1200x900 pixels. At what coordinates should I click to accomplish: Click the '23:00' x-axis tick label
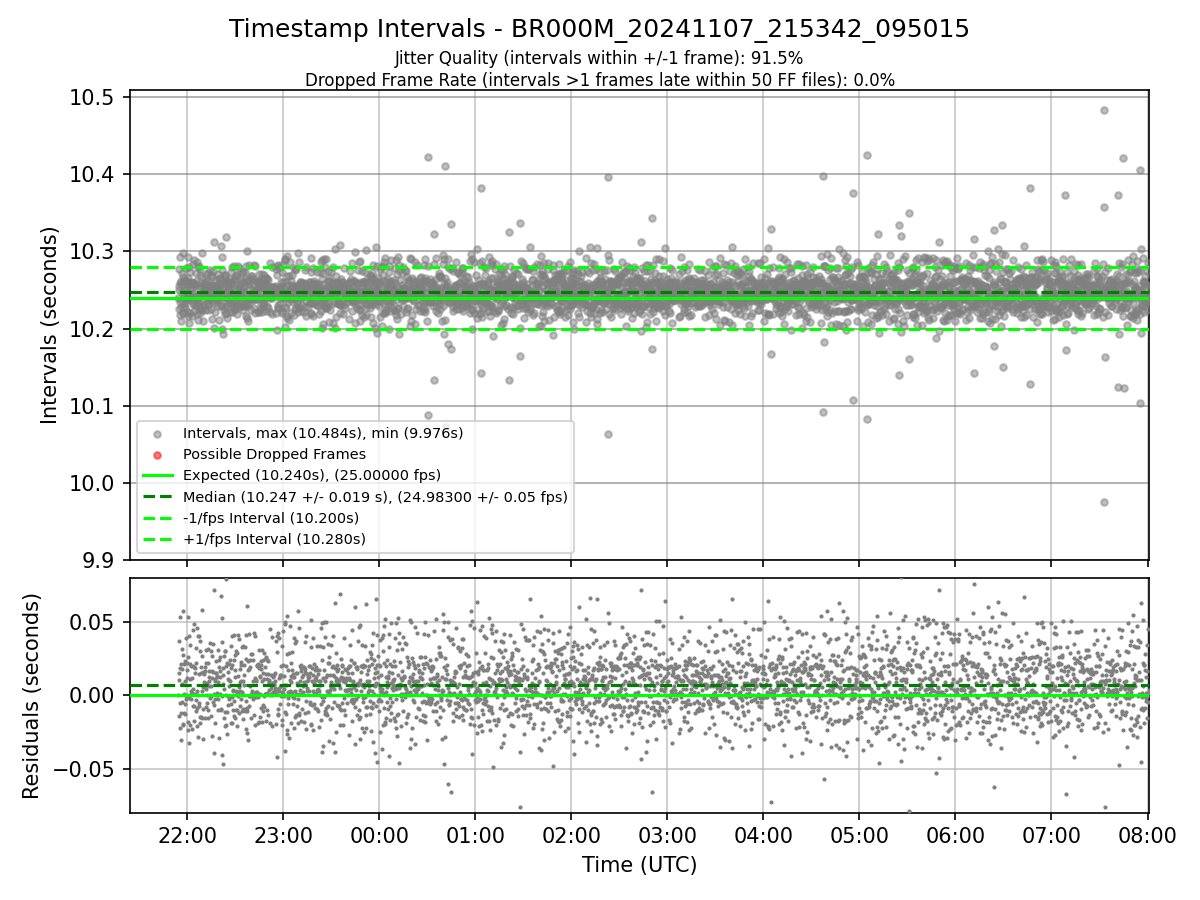click(x=283, y=836)
